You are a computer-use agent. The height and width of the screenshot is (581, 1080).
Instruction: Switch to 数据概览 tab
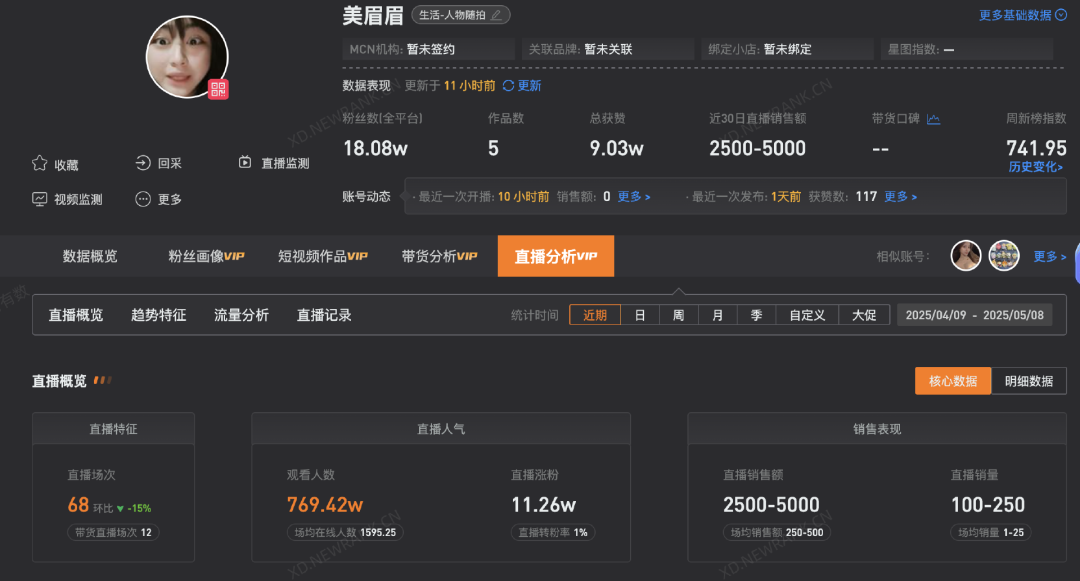click(90, 256)
